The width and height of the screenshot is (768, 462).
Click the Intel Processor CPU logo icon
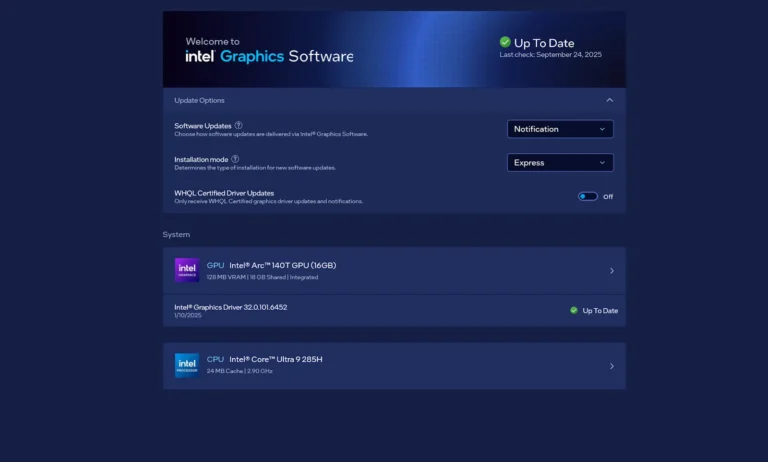click(x=187, y=365)
